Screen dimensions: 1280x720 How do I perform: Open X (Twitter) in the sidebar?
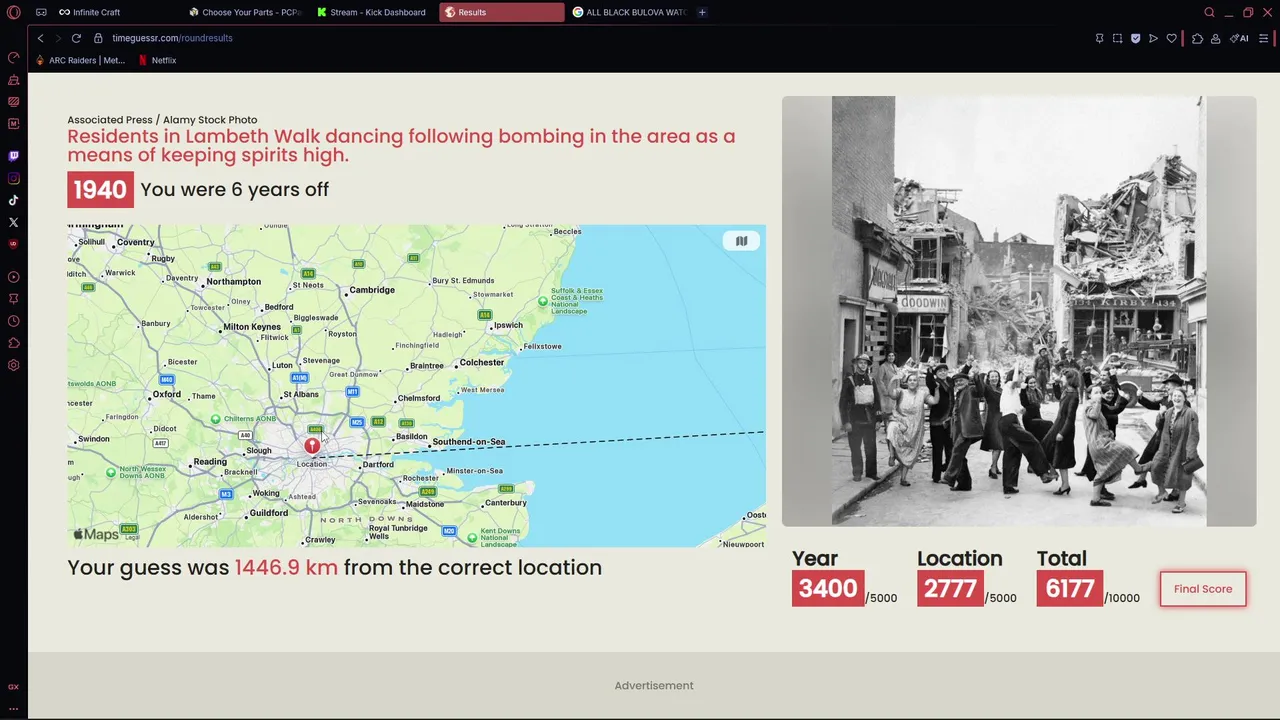pos(14,222)
